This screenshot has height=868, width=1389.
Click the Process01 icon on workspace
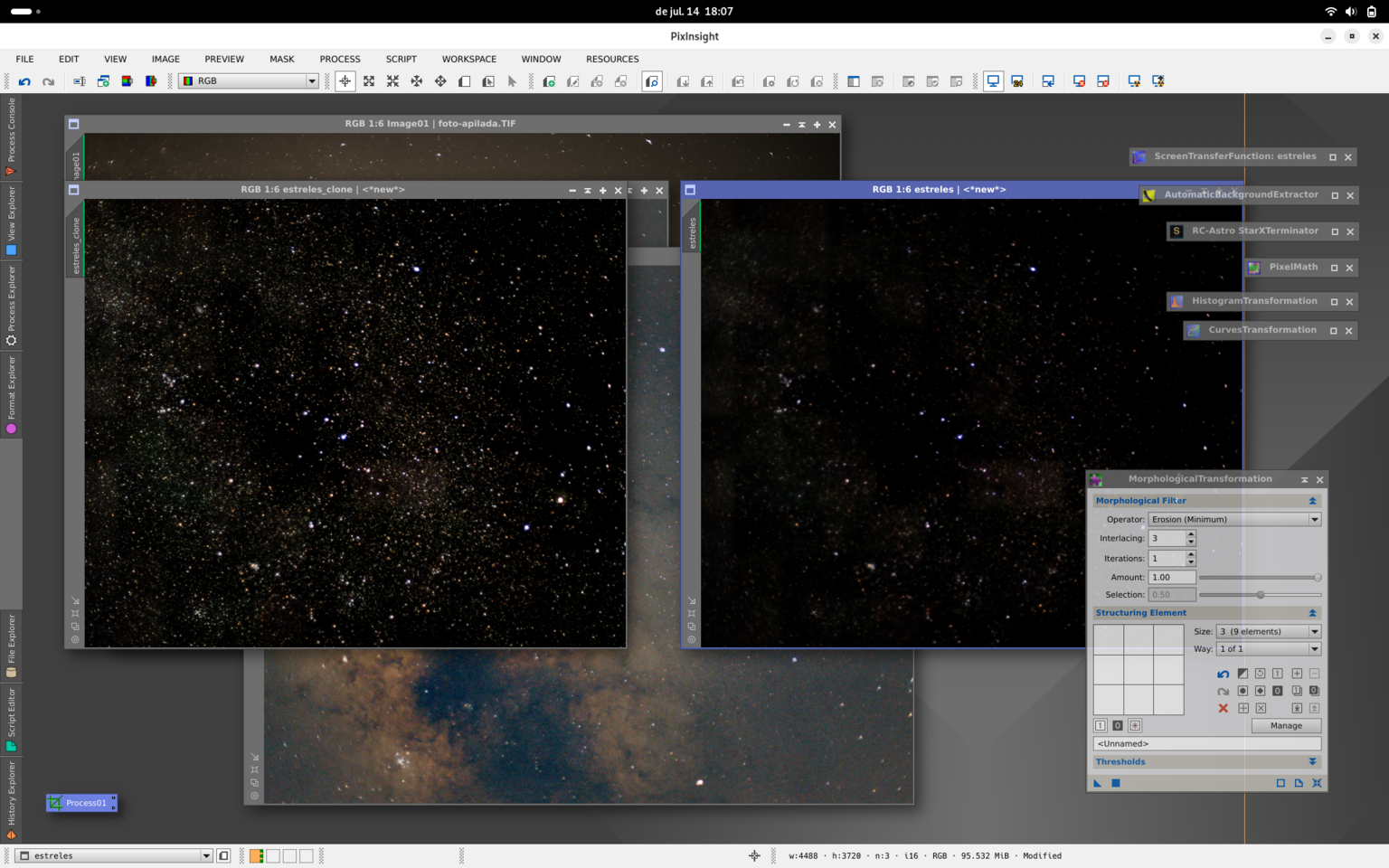pos(81,803)
